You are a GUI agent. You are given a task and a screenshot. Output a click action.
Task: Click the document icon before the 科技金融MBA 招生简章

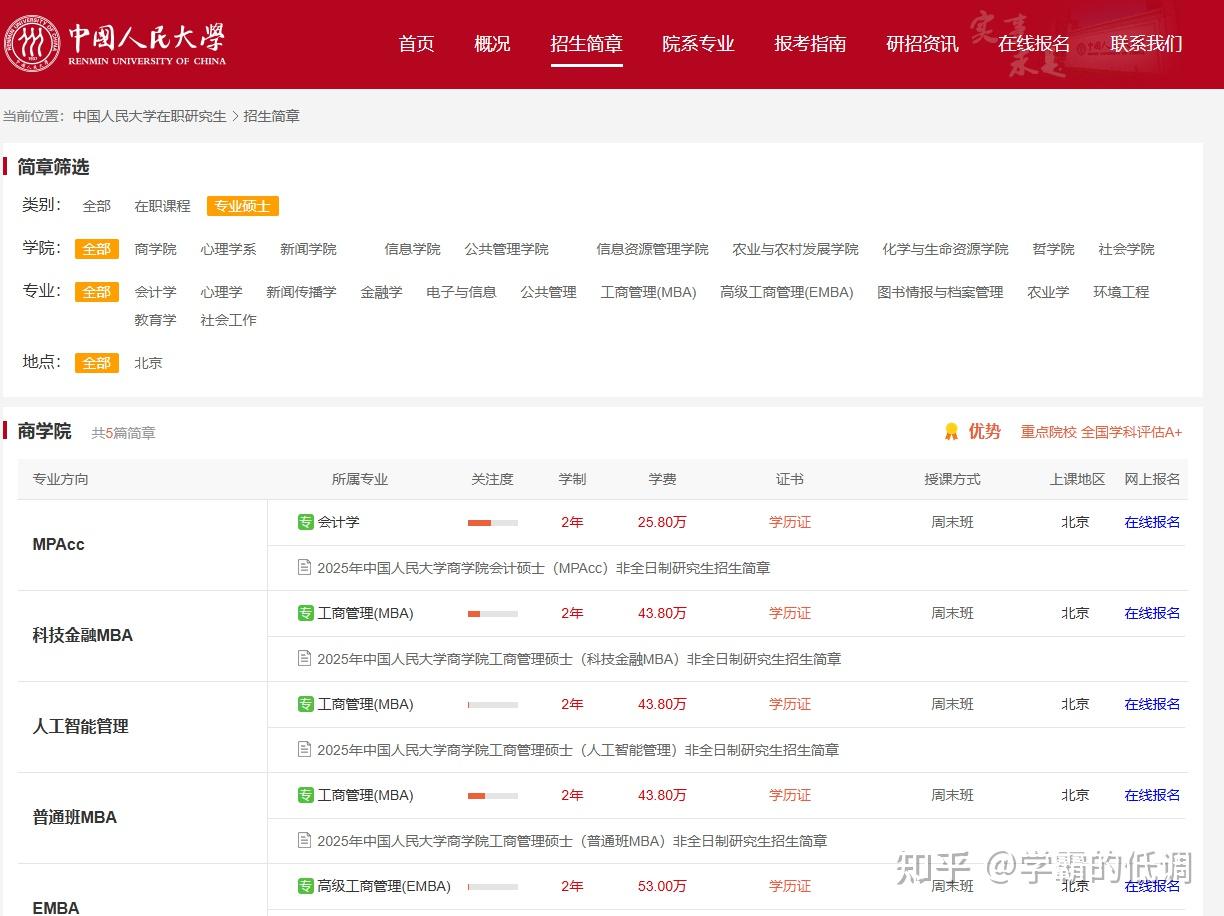(x=305, y=658)
